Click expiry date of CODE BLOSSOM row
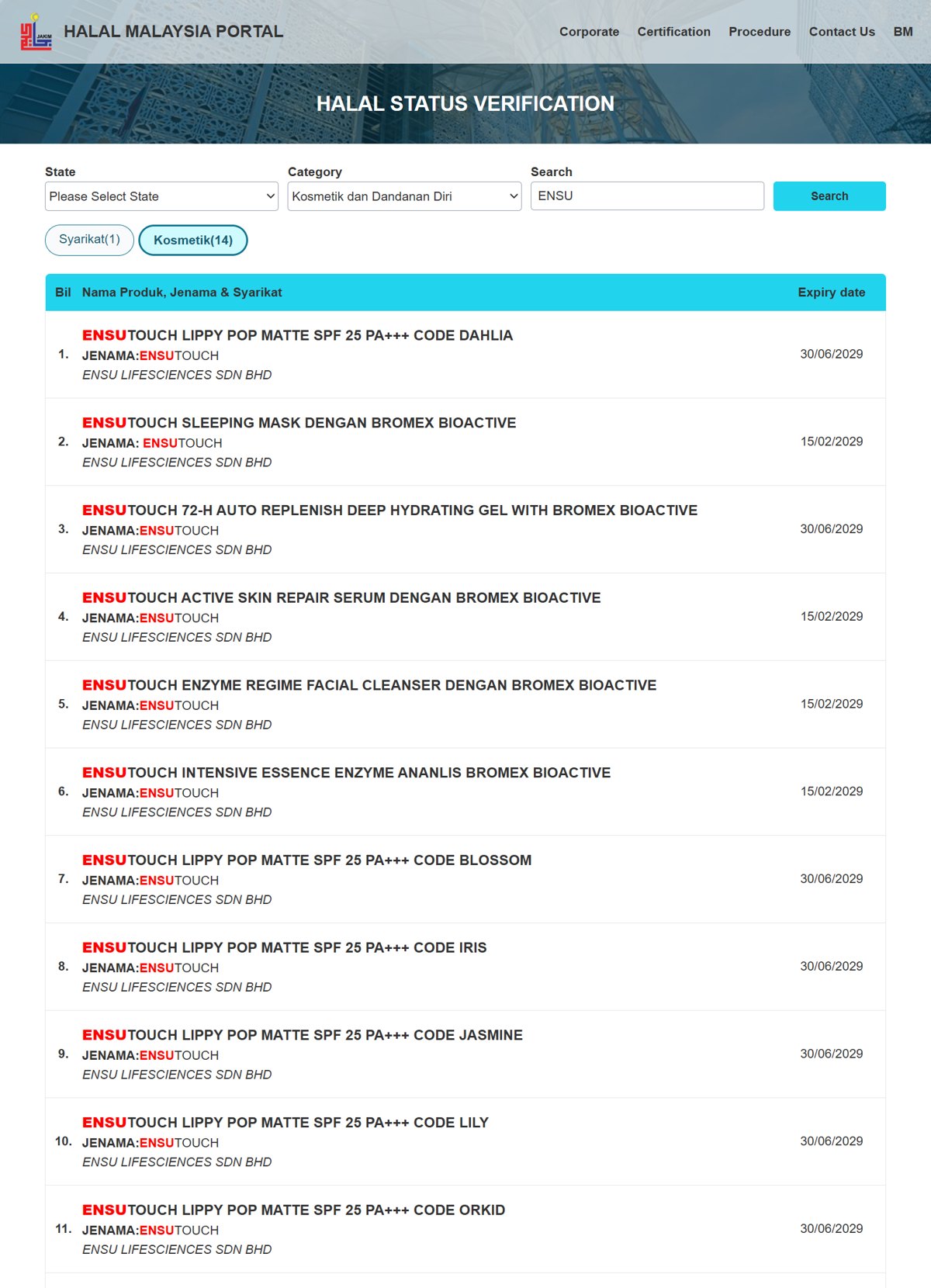This screenshot has height=1288, width=931. [x=831, y=879]
